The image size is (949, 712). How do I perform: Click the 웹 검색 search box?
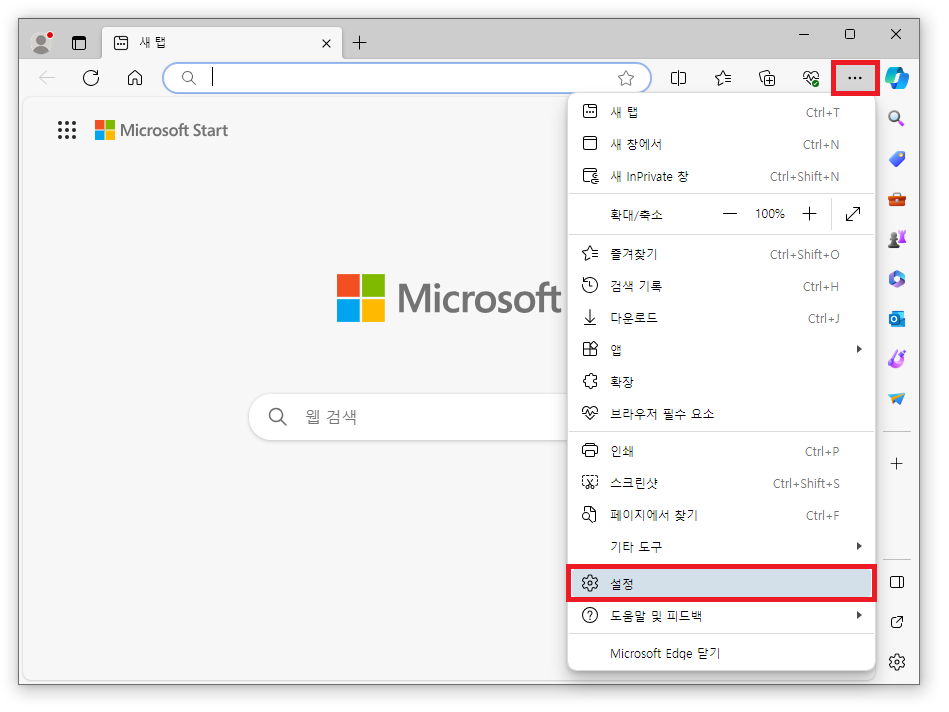point(409,417)
